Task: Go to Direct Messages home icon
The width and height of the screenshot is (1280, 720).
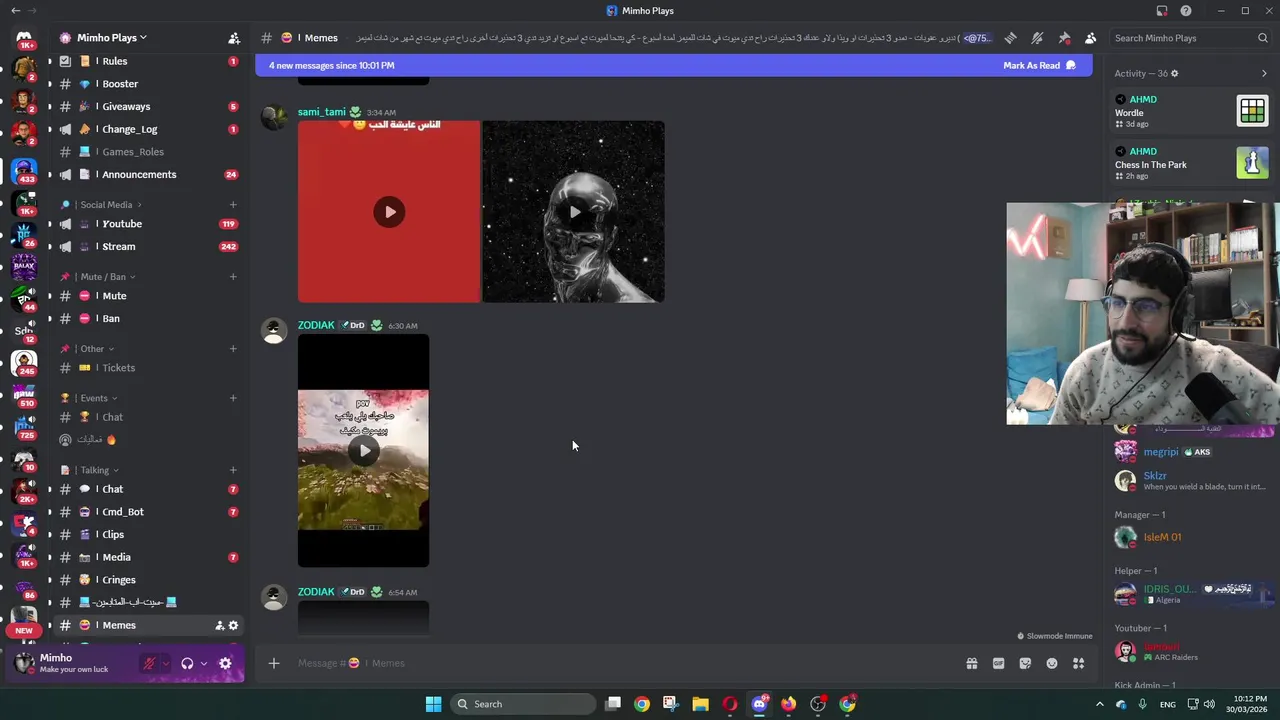Action: pos(24,38)
